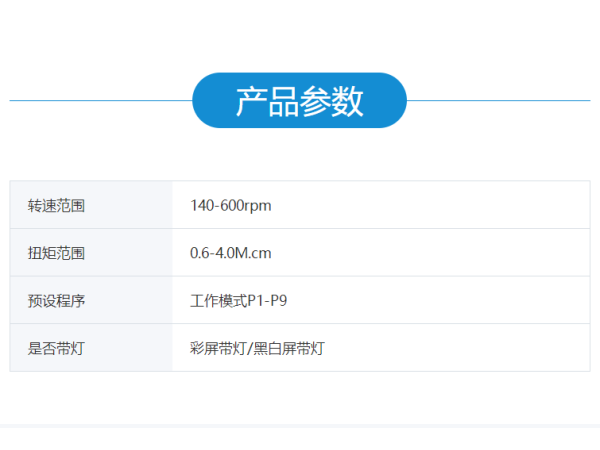
Task: Click the 工作模式 text in preset row
Action: click(x=217, y=300)
